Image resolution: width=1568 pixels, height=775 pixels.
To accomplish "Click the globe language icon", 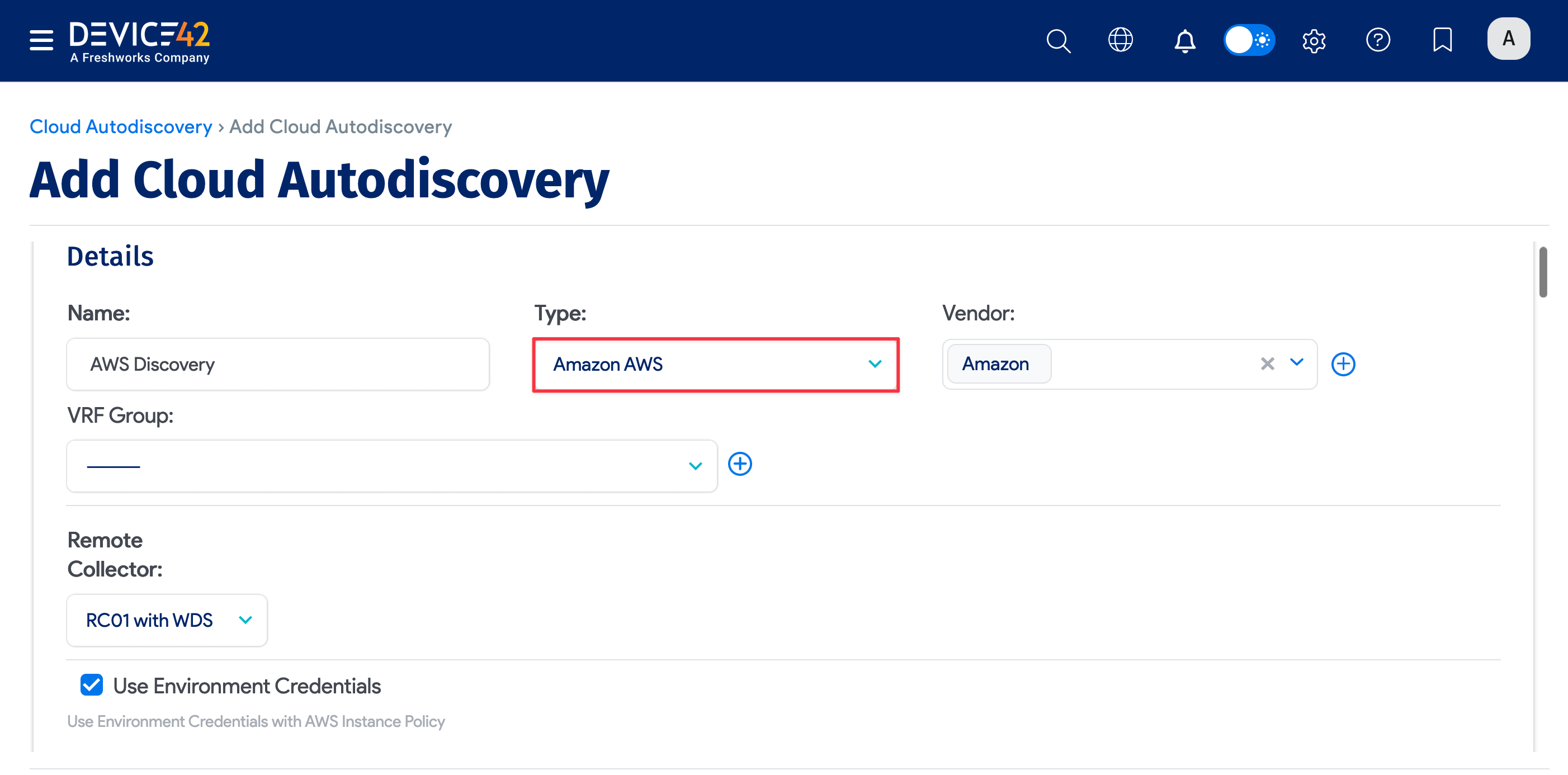I will click(x=1121, y=40).
